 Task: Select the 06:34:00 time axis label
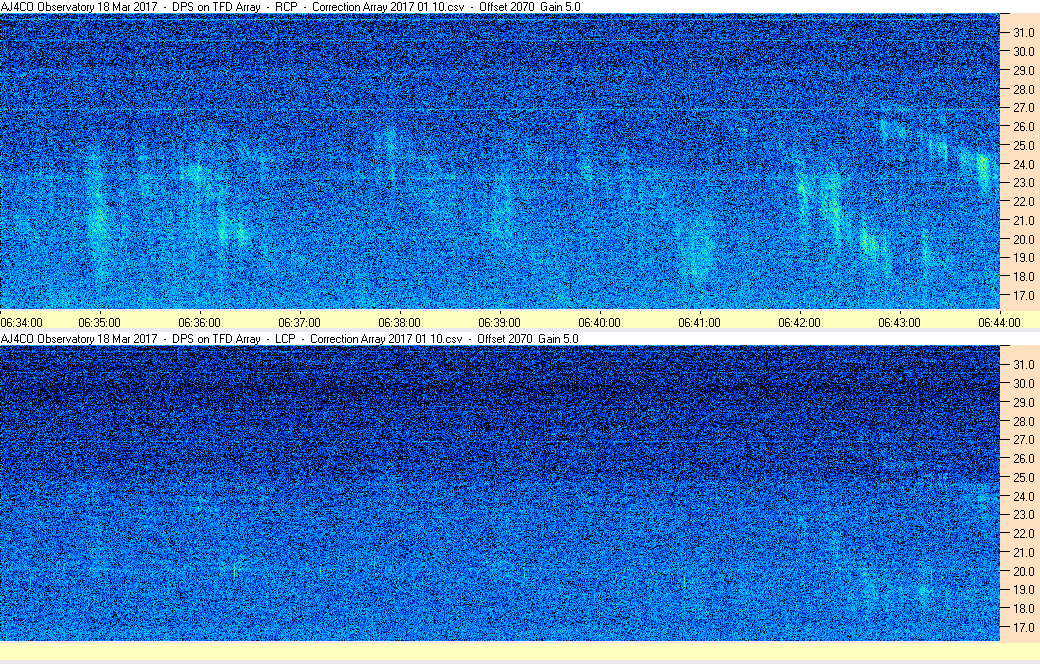pos(21,322)
